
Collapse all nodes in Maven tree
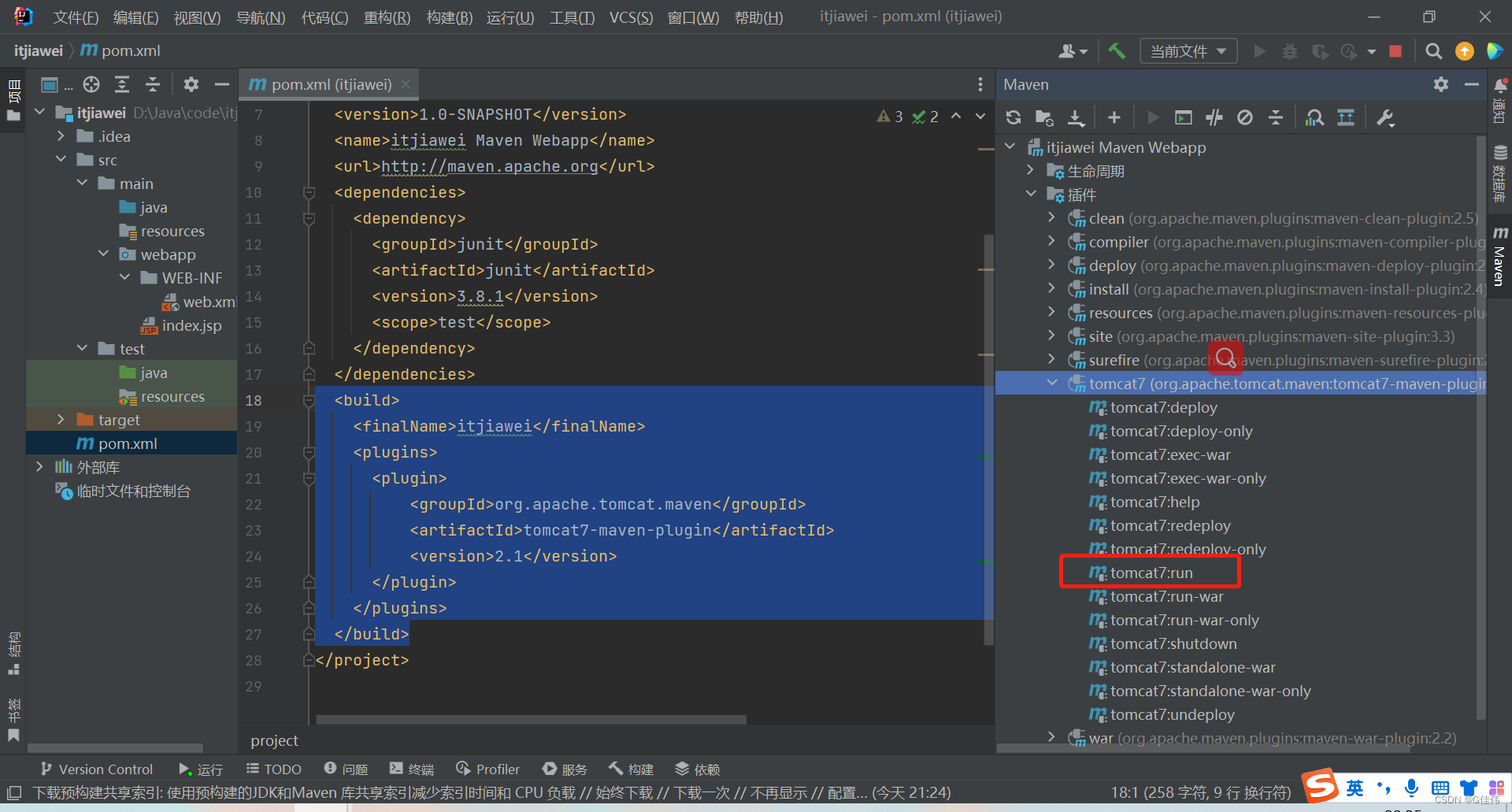point(1276,117)
